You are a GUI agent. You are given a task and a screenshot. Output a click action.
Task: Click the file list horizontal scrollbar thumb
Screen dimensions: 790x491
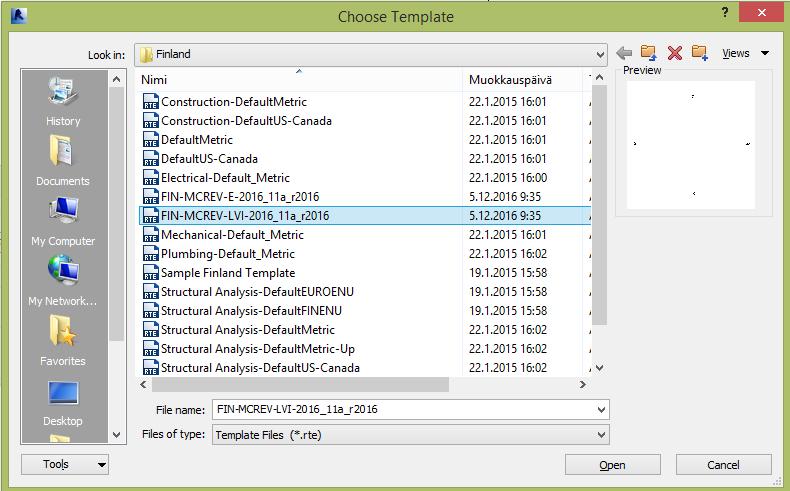click(300, 384)
